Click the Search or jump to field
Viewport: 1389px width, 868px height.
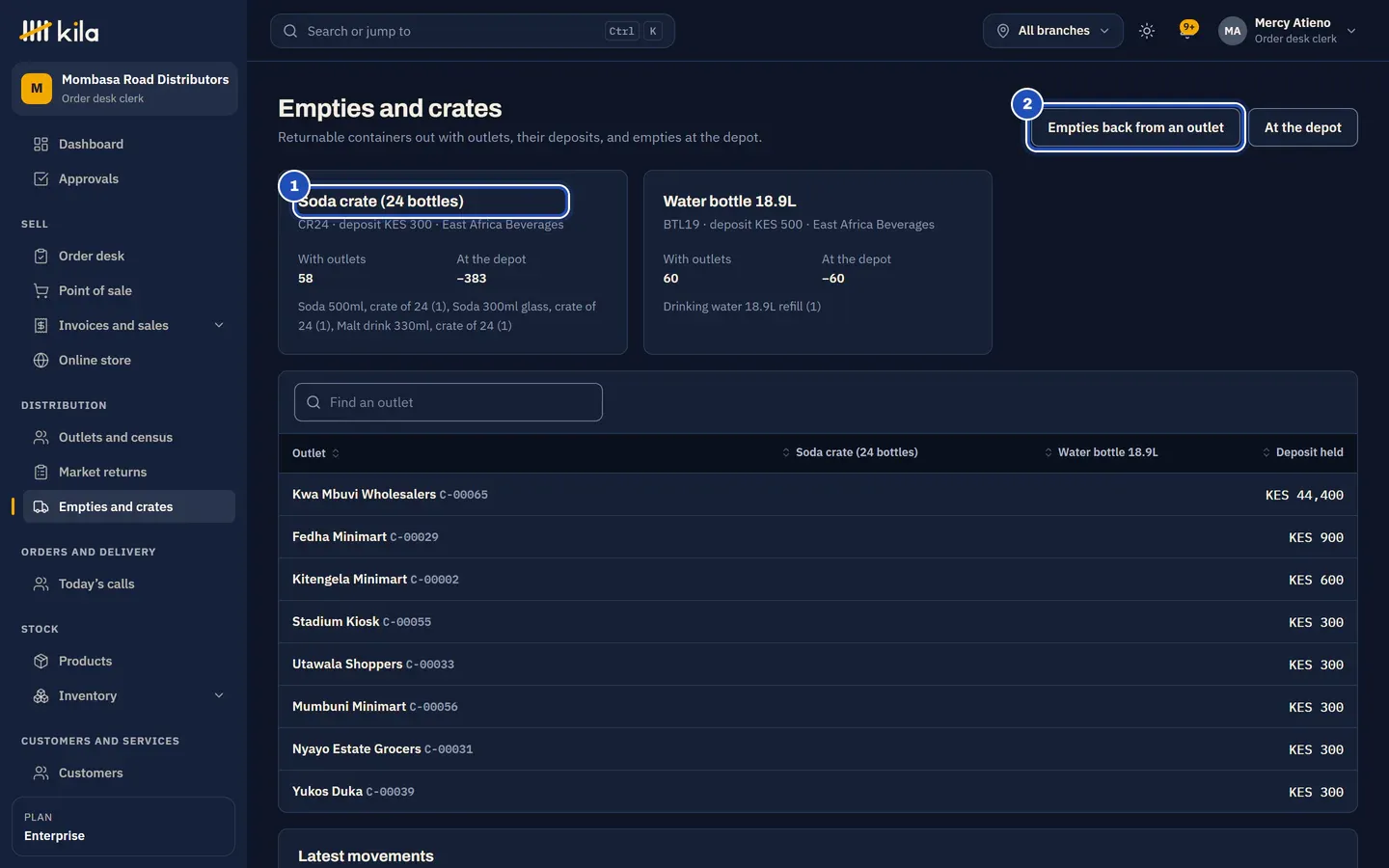click(x=473, y=31)
